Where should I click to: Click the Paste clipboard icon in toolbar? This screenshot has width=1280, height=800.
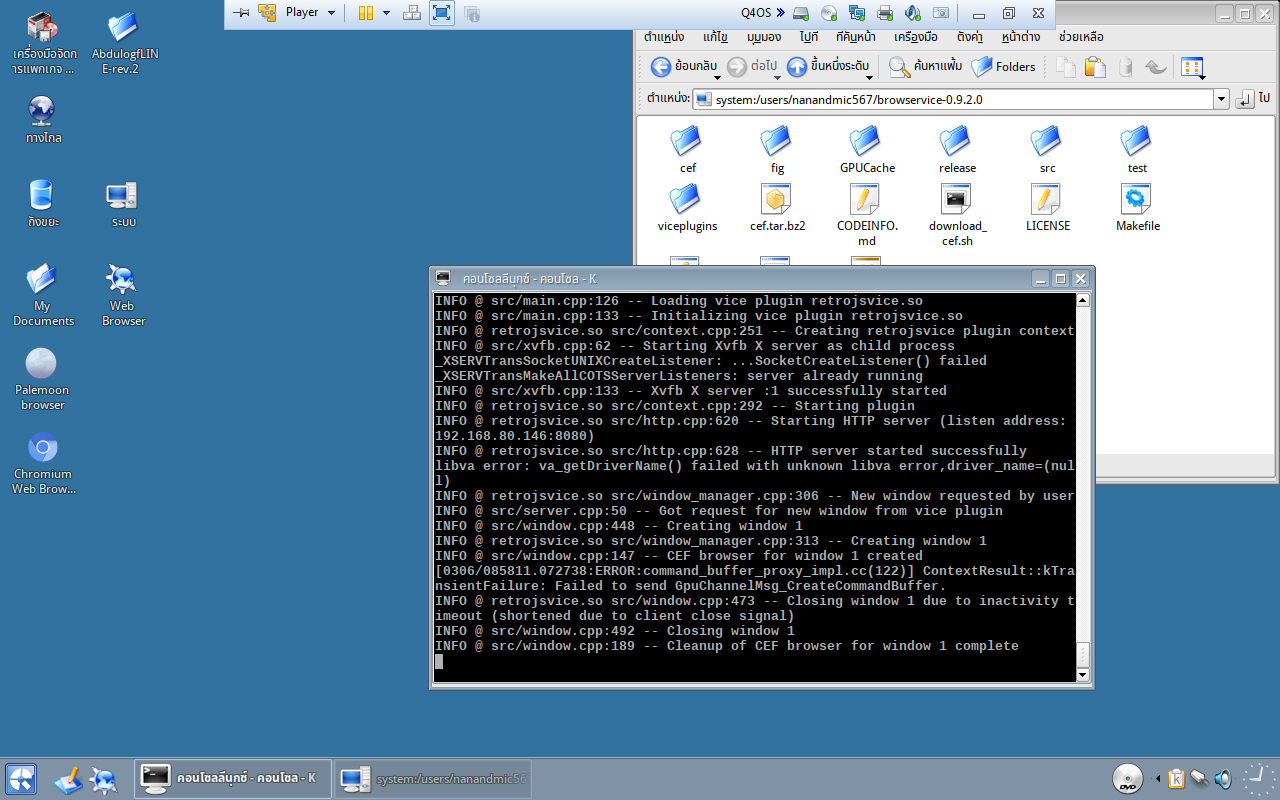(1095, 67)
